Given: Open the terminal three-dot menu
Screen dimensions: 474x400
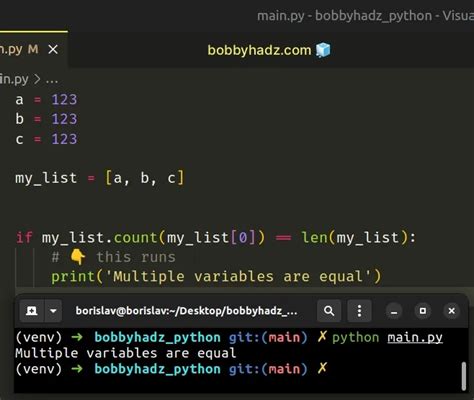Looking at the screenshot, I should coord(359,311).
